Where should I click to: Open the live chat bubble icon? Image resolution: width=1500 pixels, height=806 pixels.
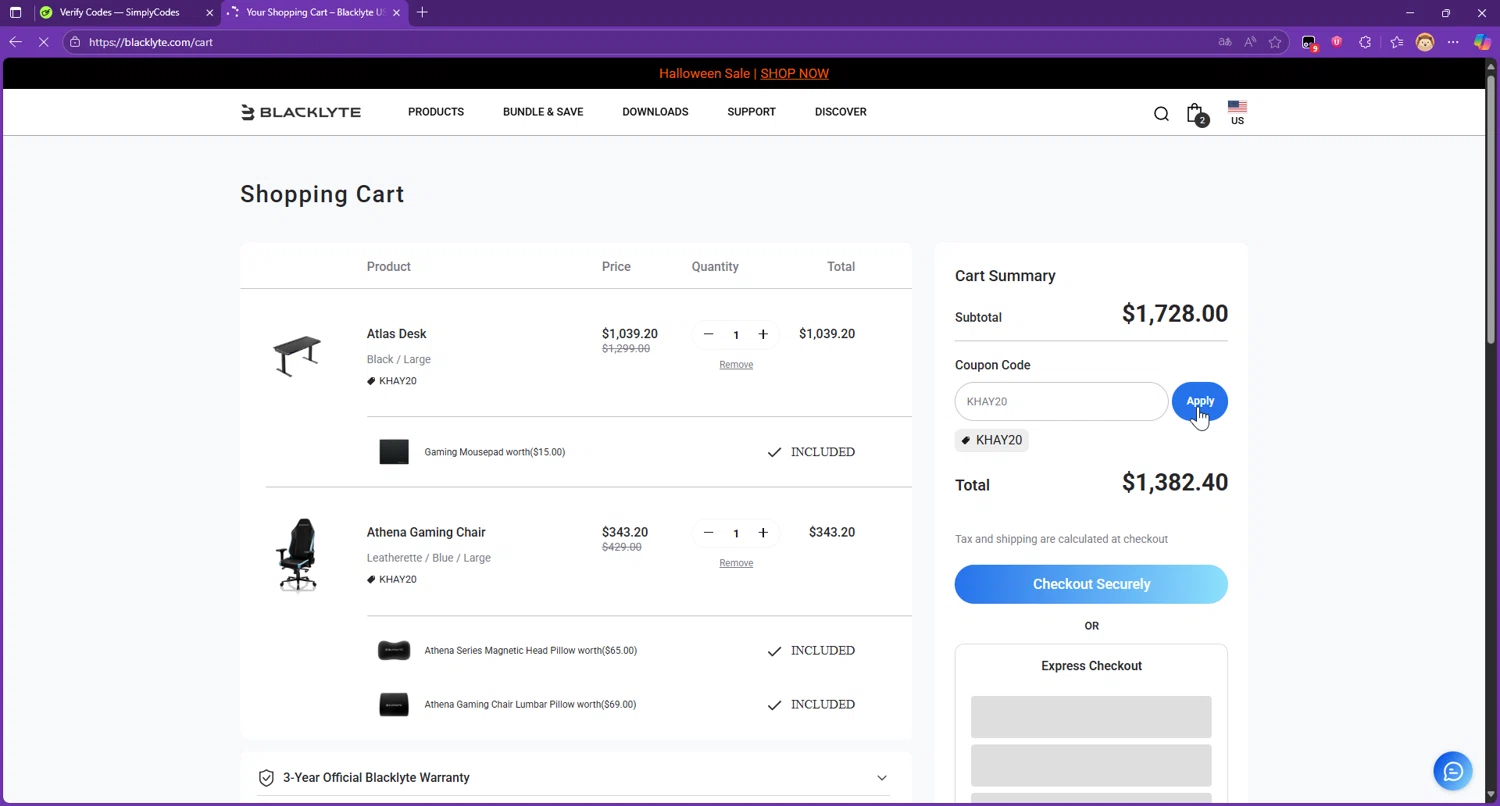tap(1453, 771)
